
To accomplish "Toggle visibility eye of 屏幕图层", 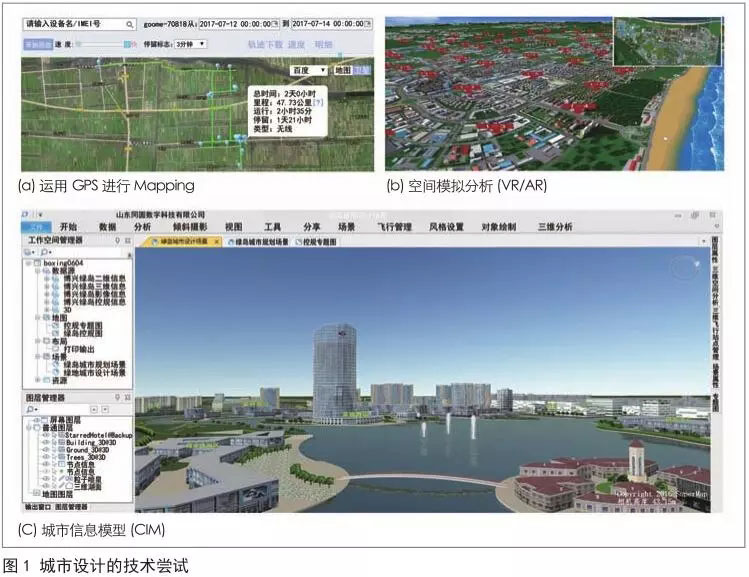I will pyautogui.click(x=37, y=420).
